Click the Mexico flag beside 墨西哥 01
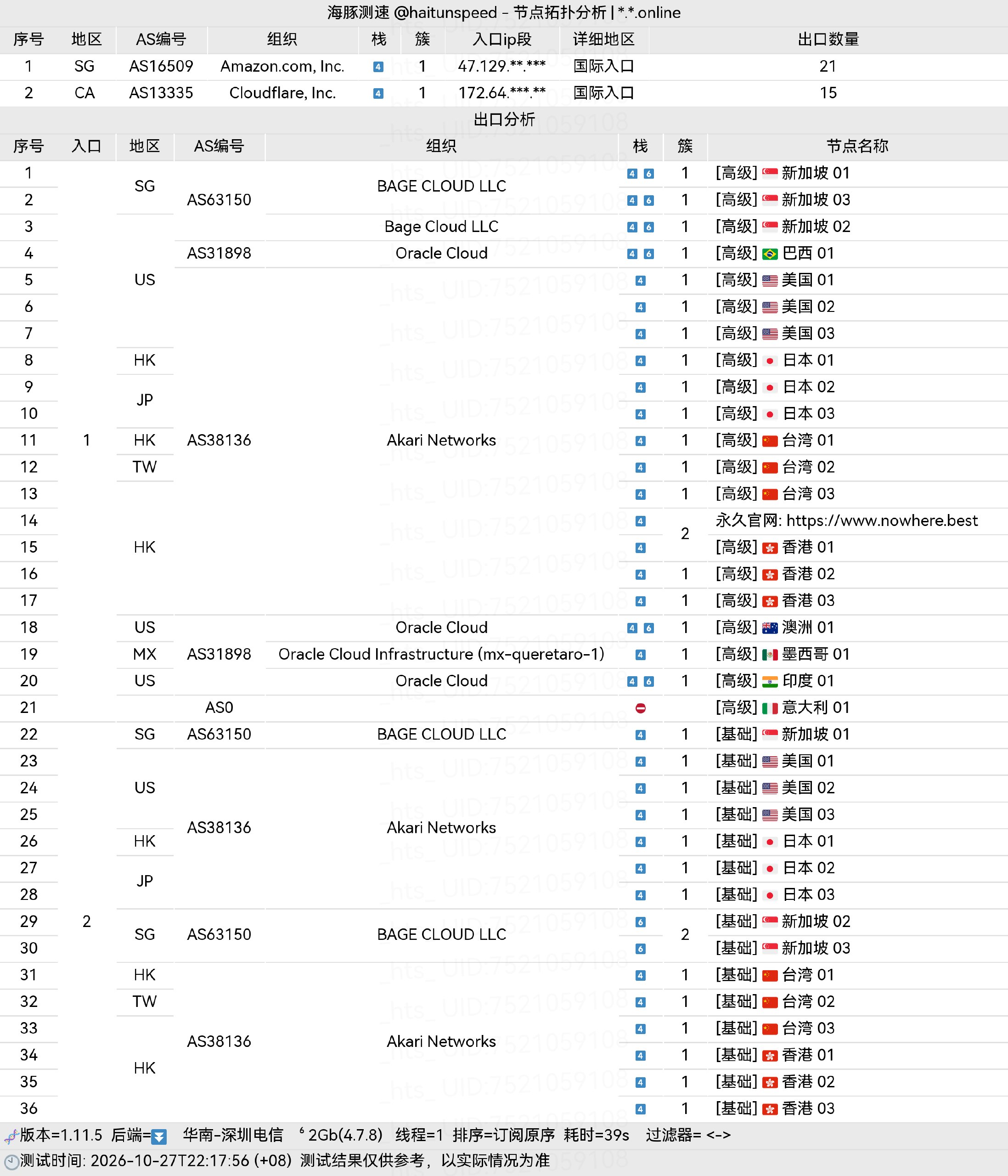 [770, 655]
